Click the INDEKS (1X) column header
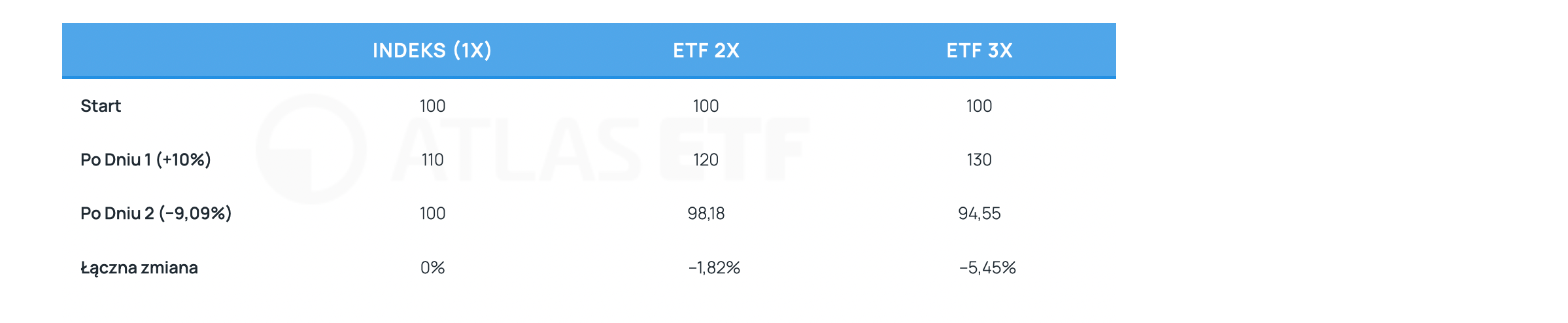The image size is (1568, 323). tap(432, 50)
